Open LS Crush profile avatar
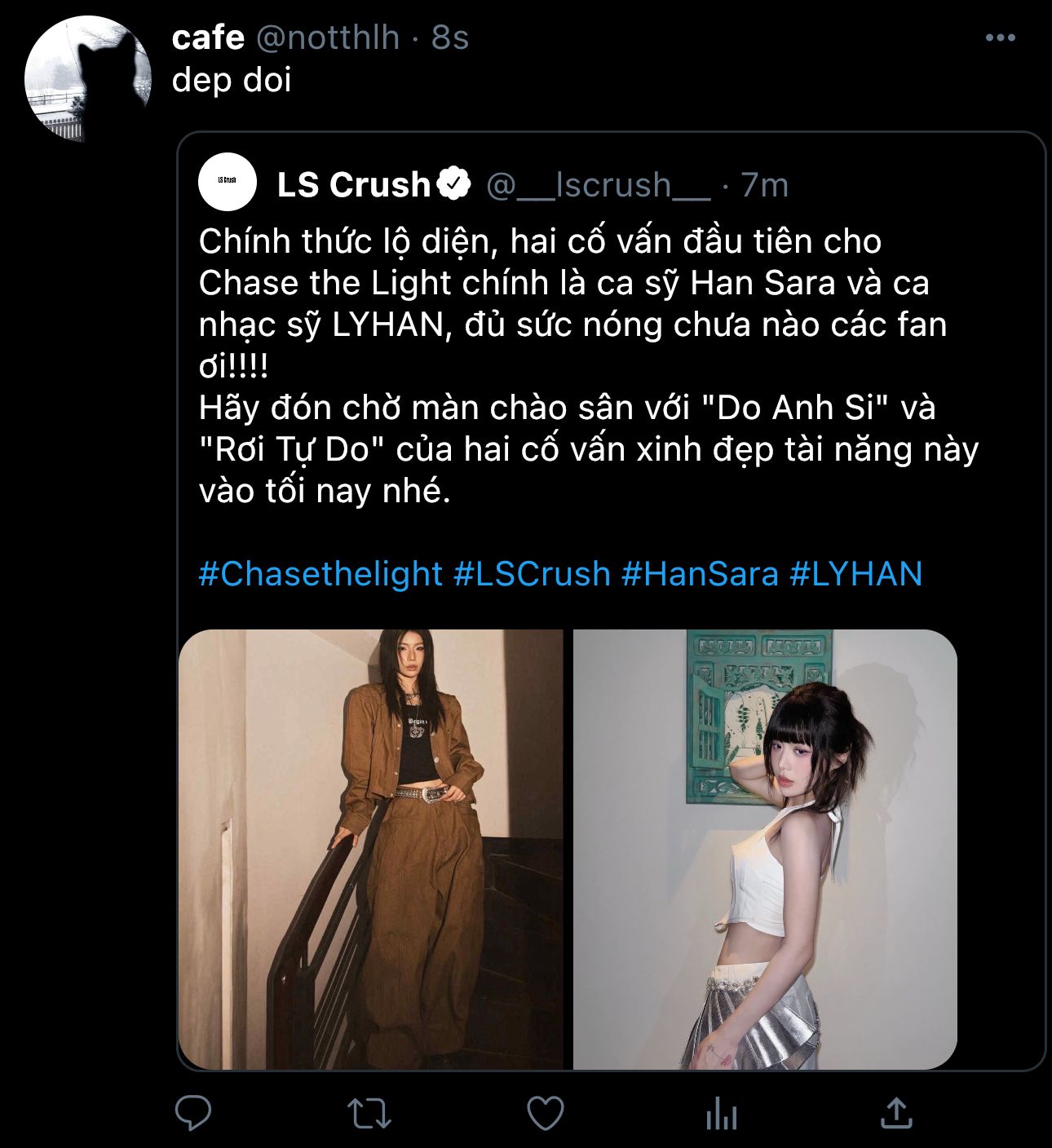 point(228,182)
